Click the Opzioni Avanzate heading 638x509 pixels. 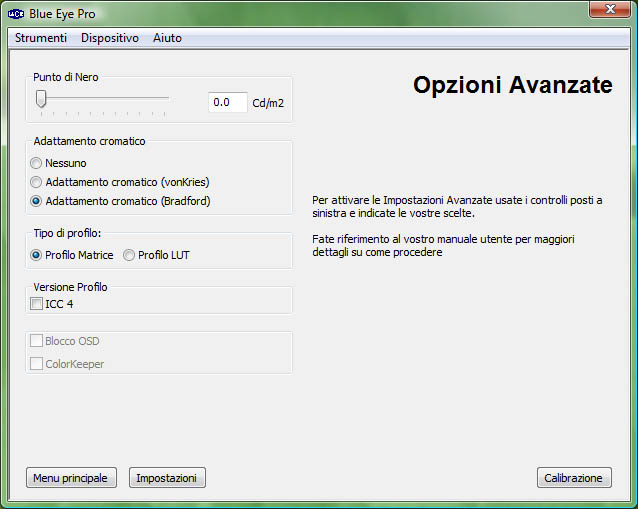(513, 85)
